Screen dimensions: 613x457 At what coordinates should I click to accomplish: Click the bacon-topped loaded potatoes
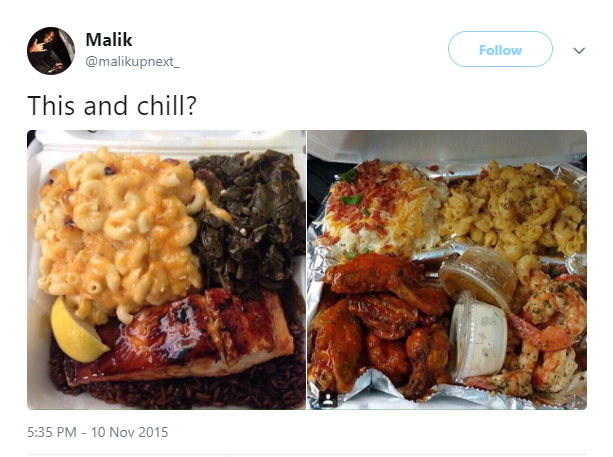[x=383, y=207]
